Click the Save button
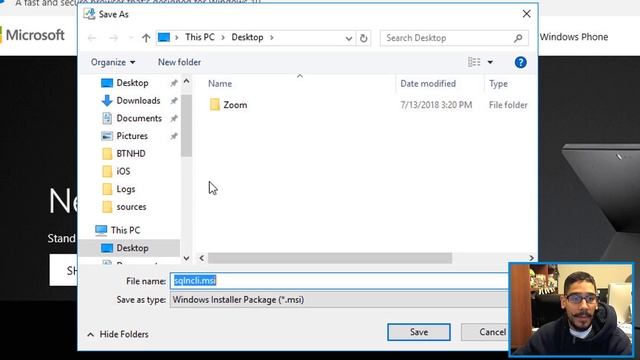Screen dimensions: 640x360 click(419, 332)
